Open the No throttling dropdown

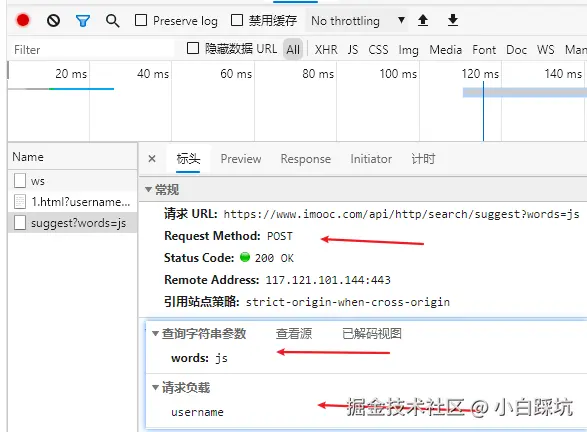pyautogui.click(x=356, y=21)
